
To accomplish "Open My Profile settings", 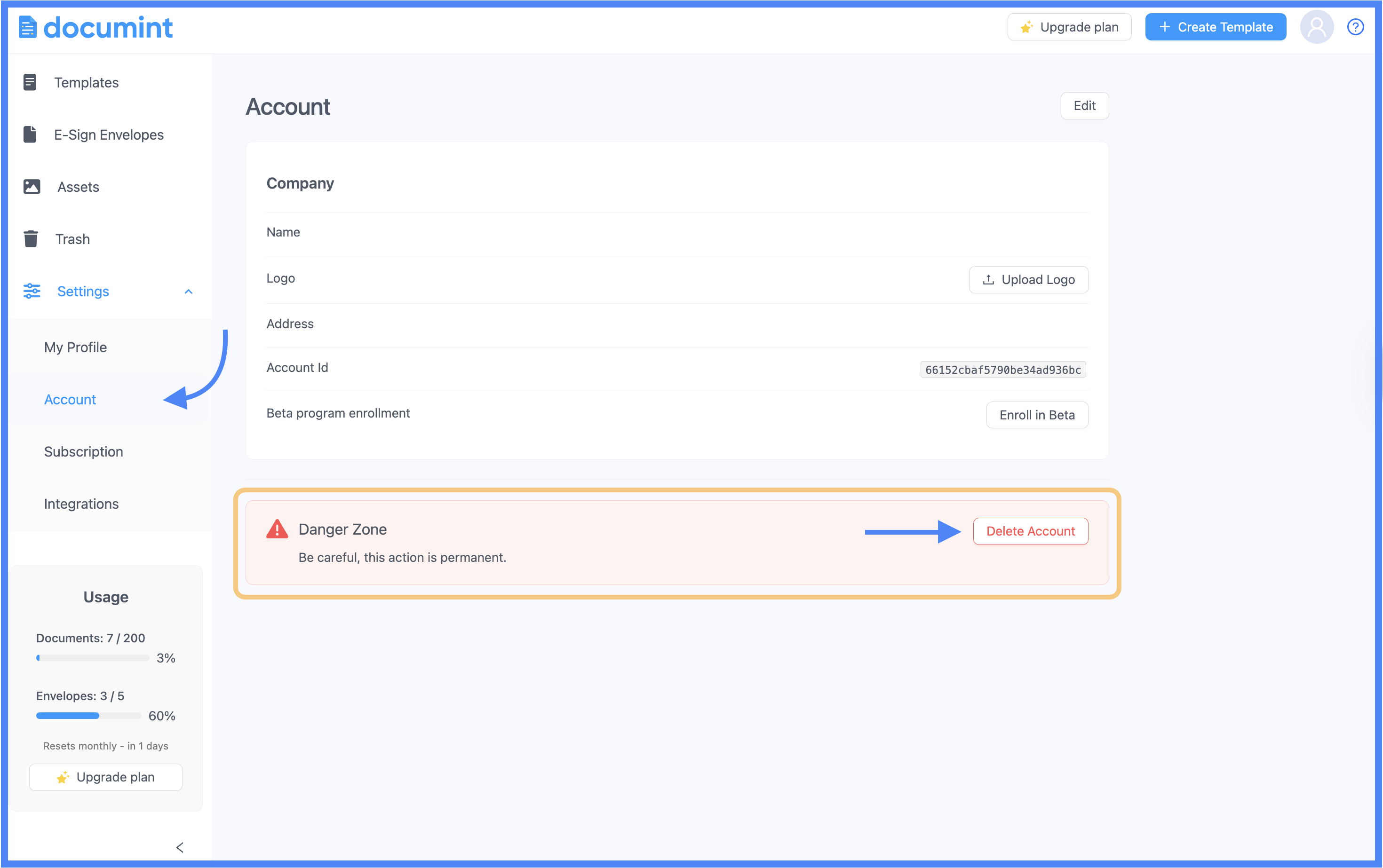I will (75, 347).
